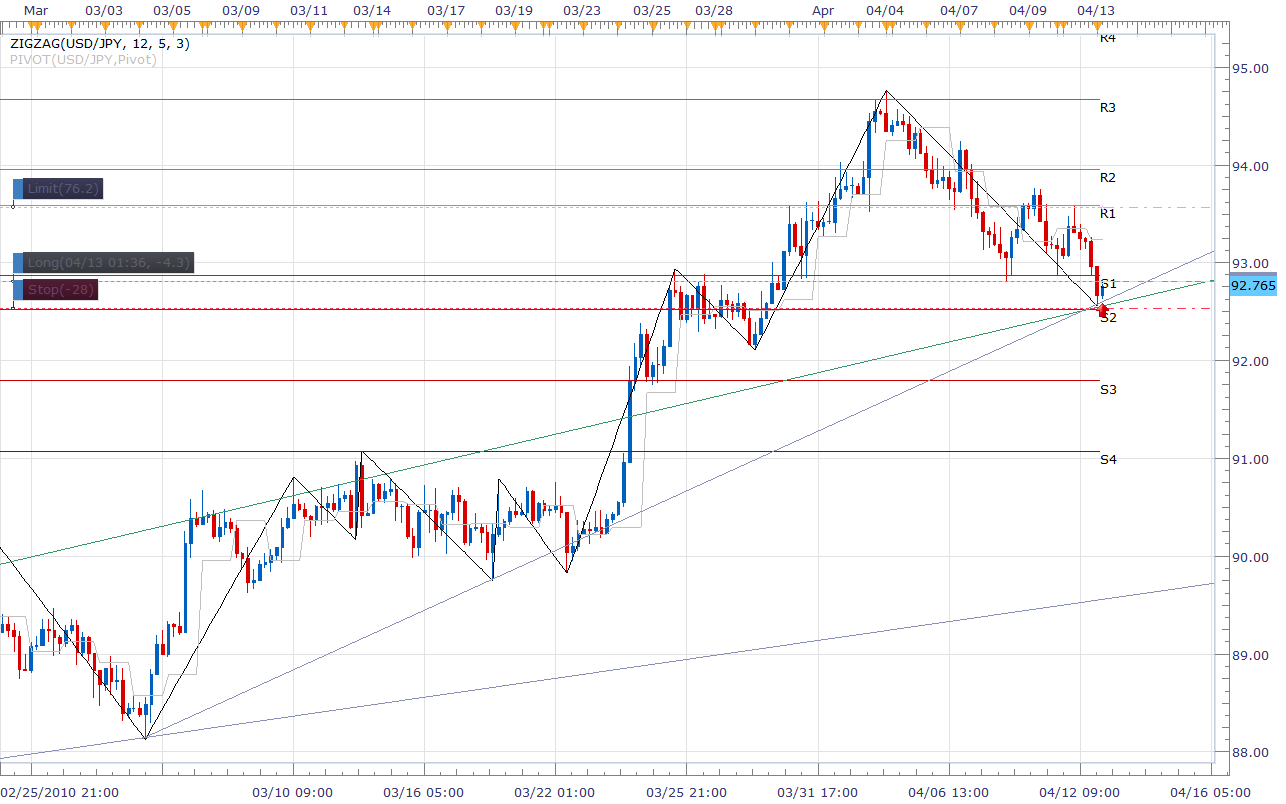Select the Limit(76.2) order label
Image resolution: width=1286 pixels, height=804 pixels.
63,189
